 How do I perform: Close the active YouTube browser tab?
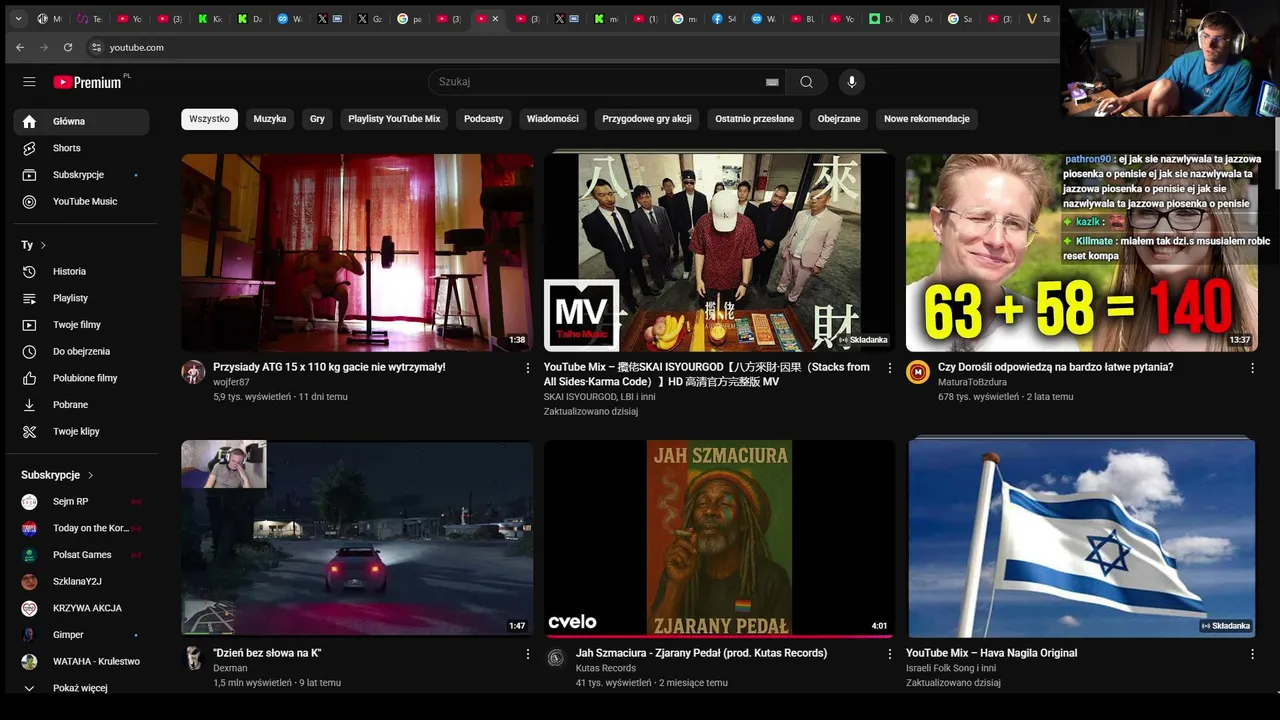[x=495, y=19]
